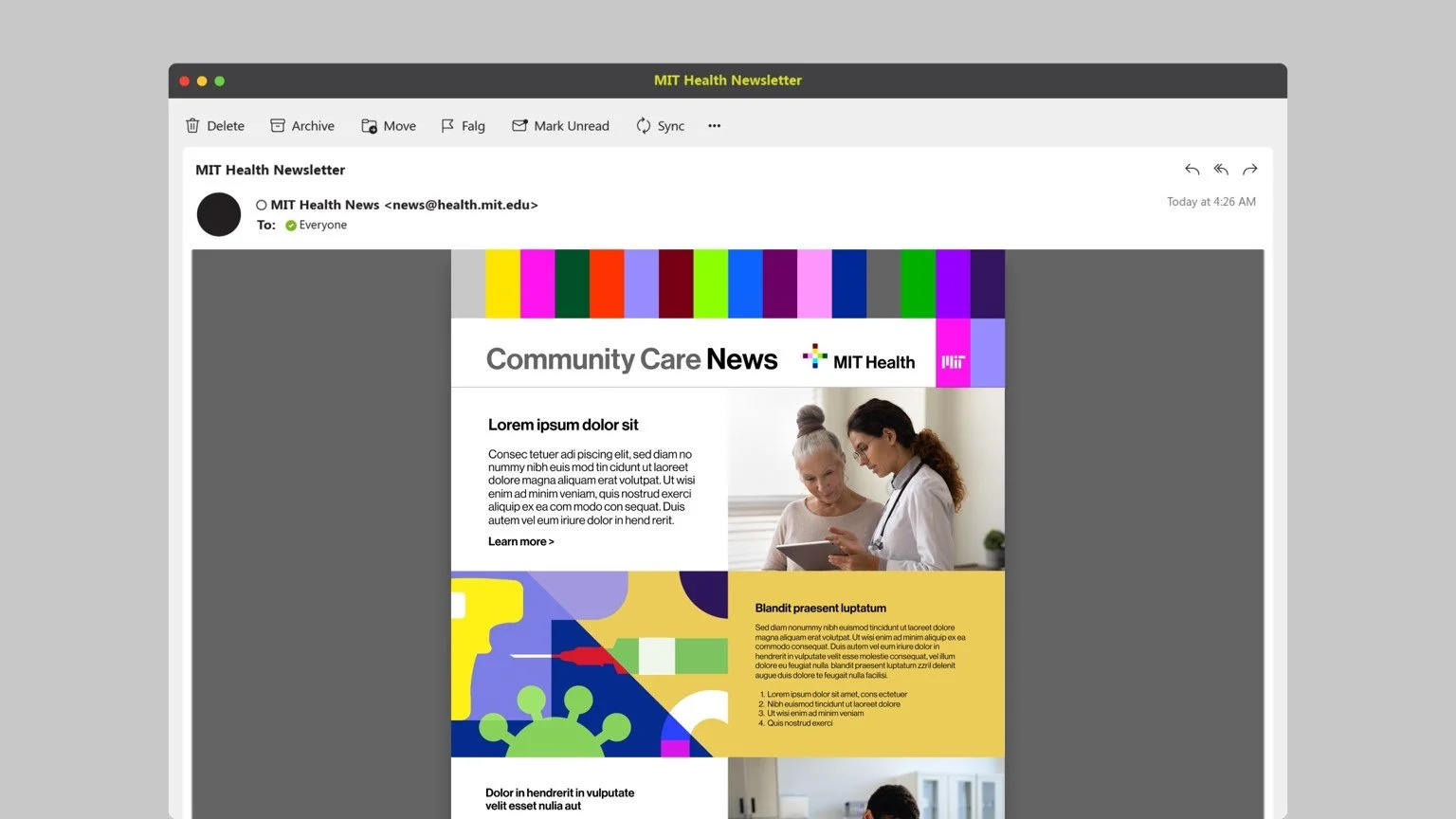Click the MIT Health Newsletter subject line

click(x=270, y=170)
